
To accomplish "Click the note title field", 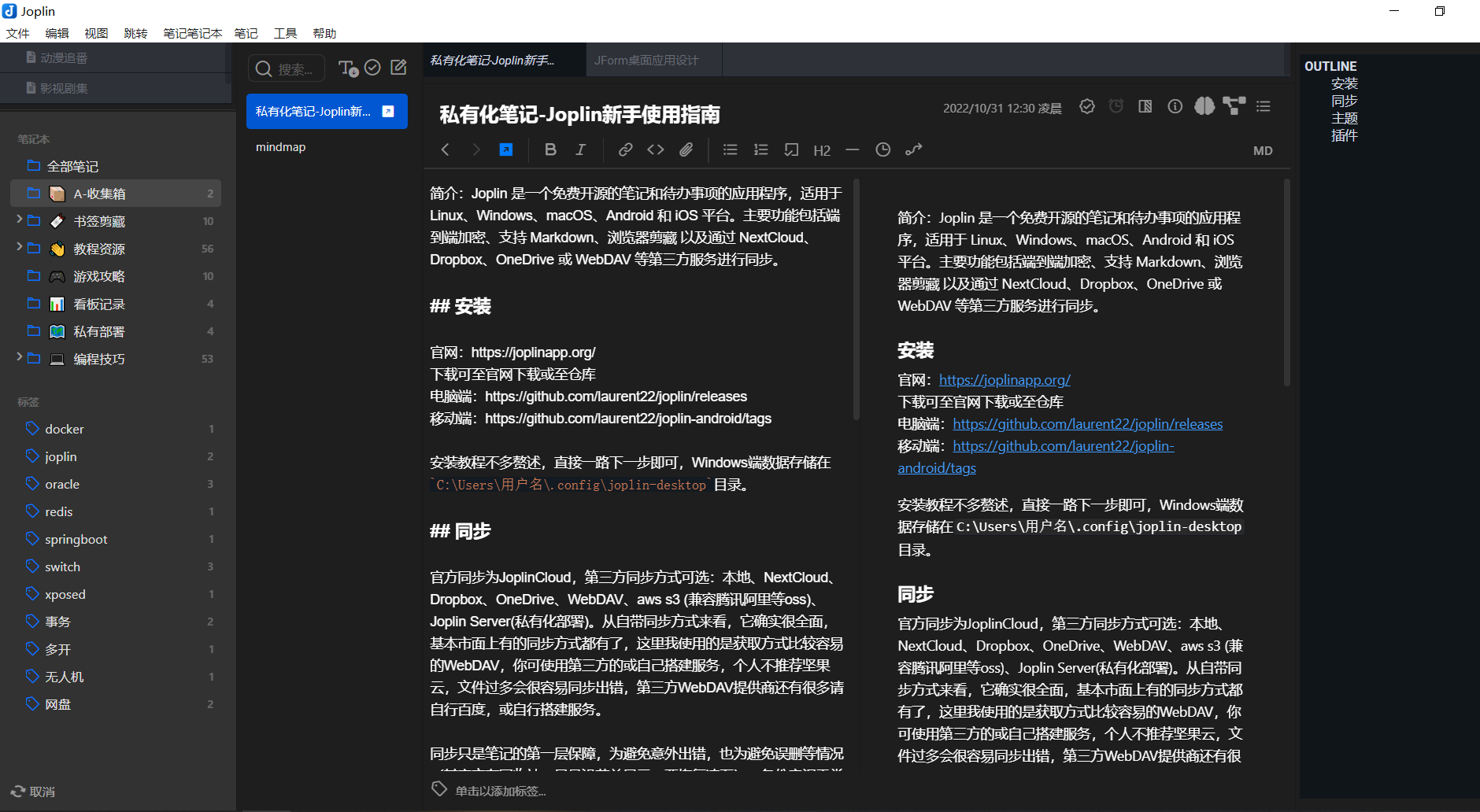I will point(579,115).
